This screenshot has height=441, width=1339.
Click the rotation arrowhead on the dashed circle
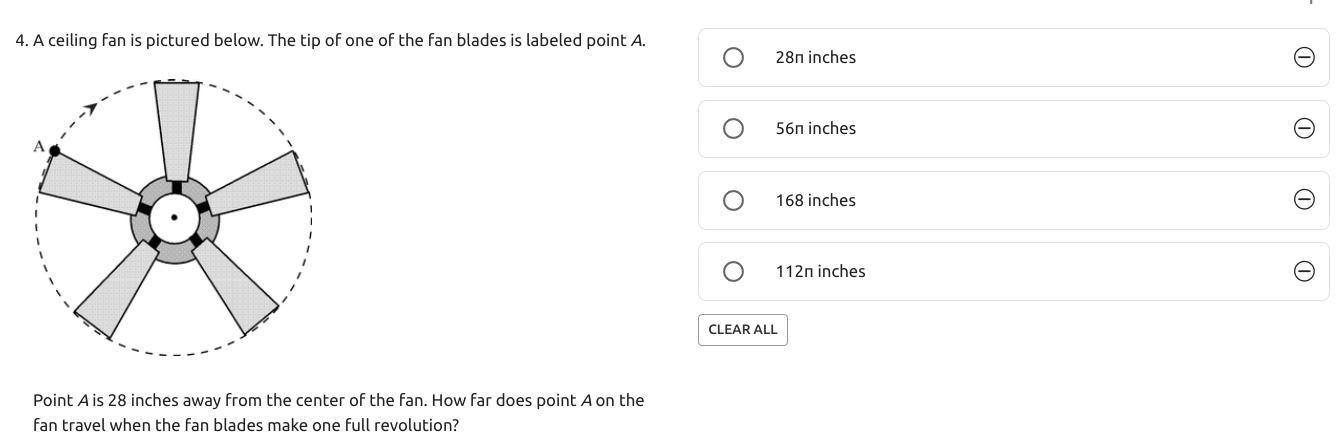[91, 108]
